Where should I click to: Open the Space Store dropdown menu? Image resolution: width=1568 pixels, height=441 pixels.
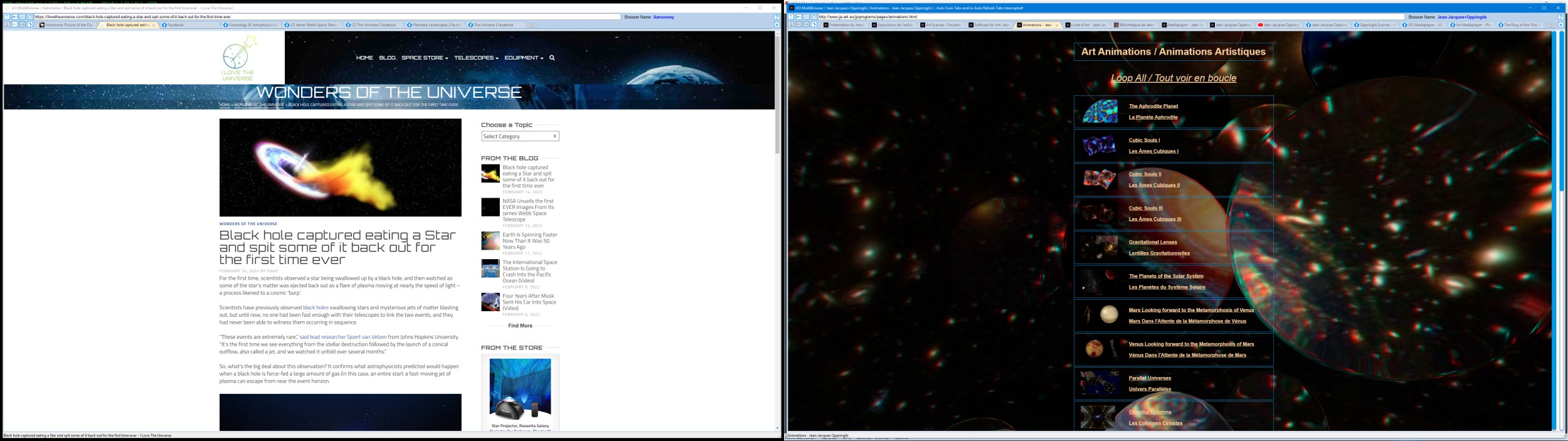coord(425,58)
